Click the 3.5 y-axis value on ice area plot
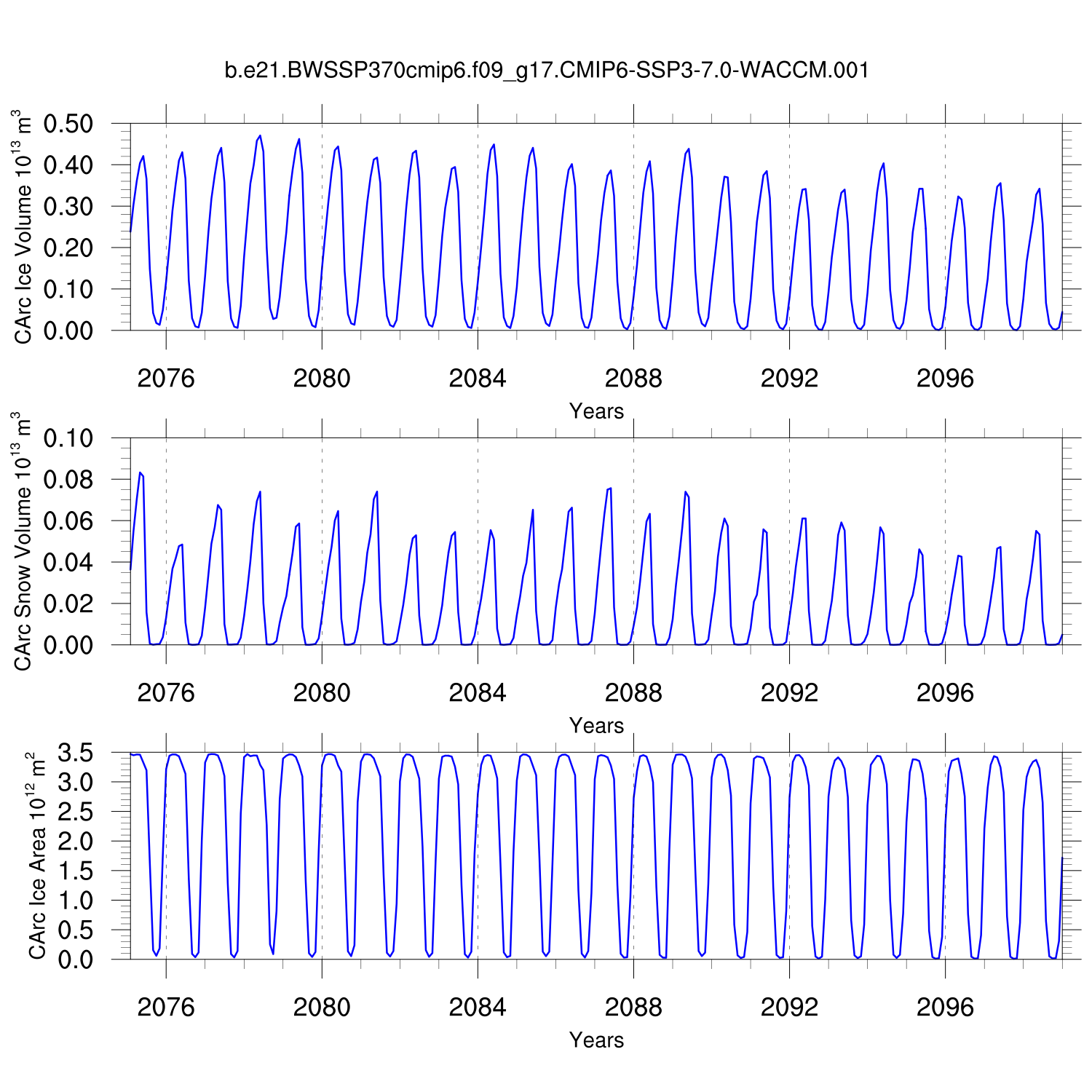This screenshot has width=1092, height=1092. point(75,753)
